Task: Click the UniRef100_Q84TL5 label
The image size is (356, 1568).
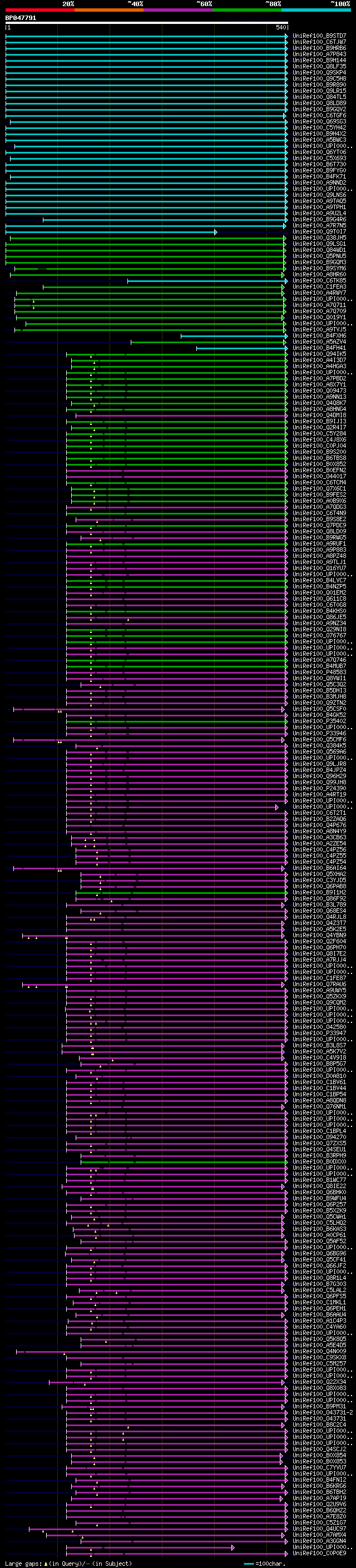Action: tap(319, 97)
